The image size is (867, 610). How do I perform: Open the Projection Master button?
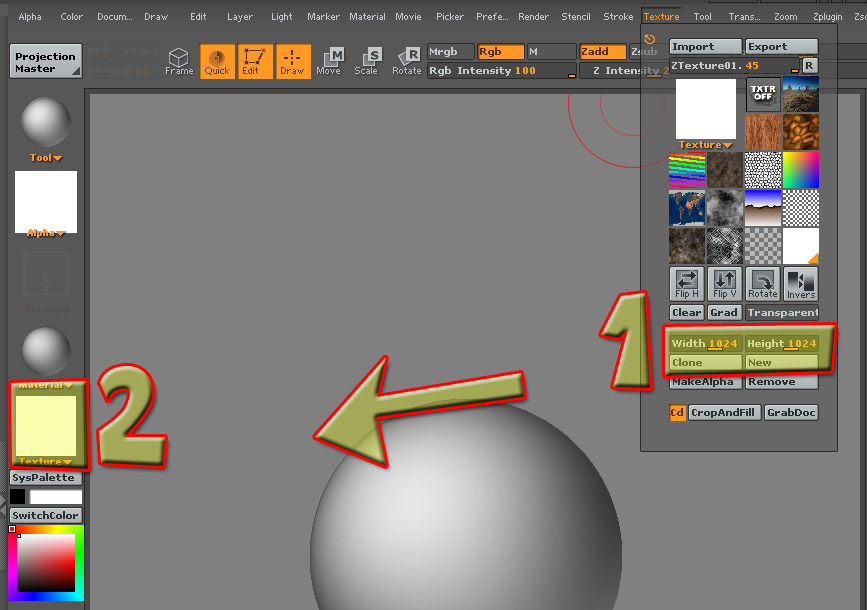click(x=46, y=61)
